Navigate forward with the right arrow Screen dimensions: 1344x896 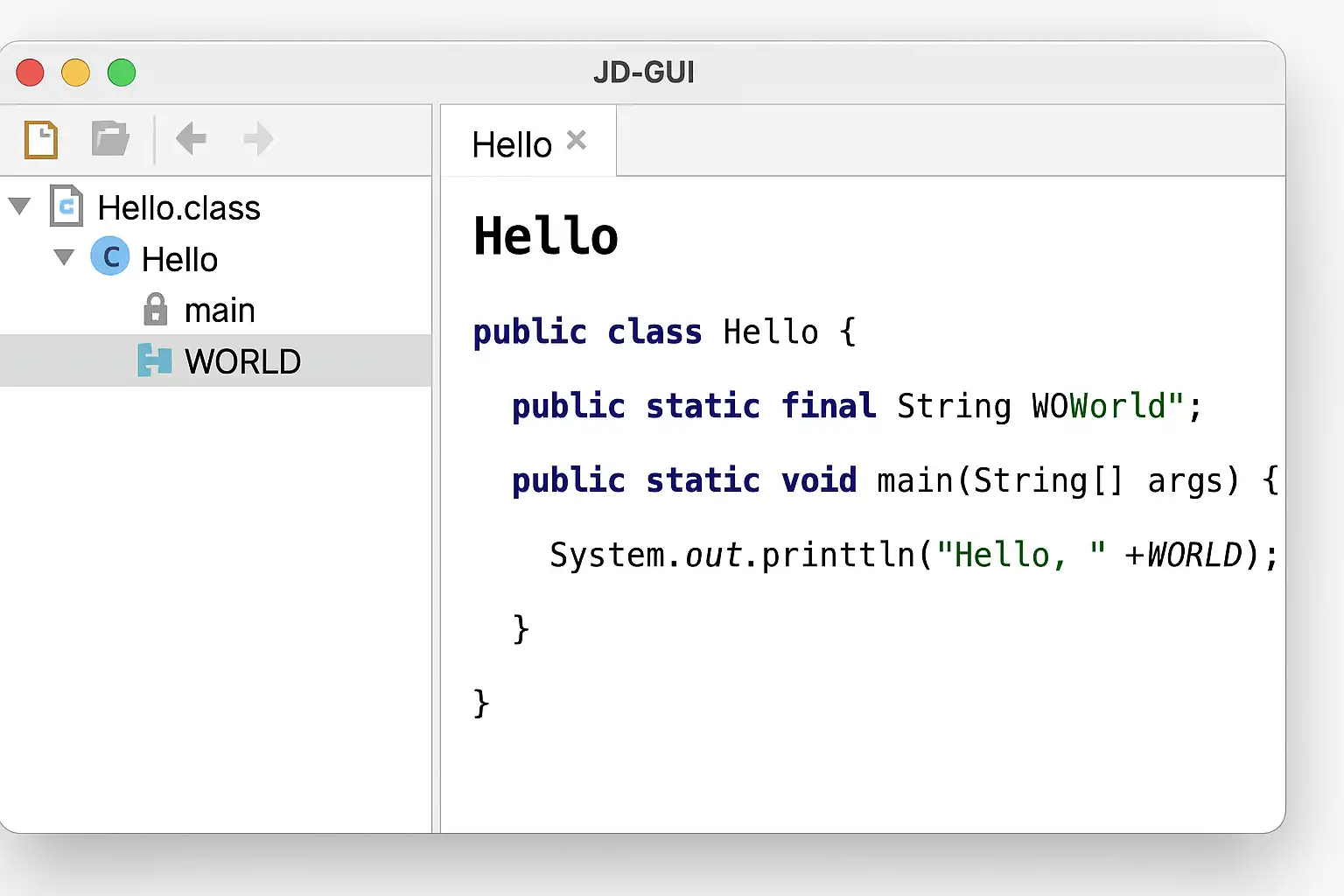coord(258,138)
